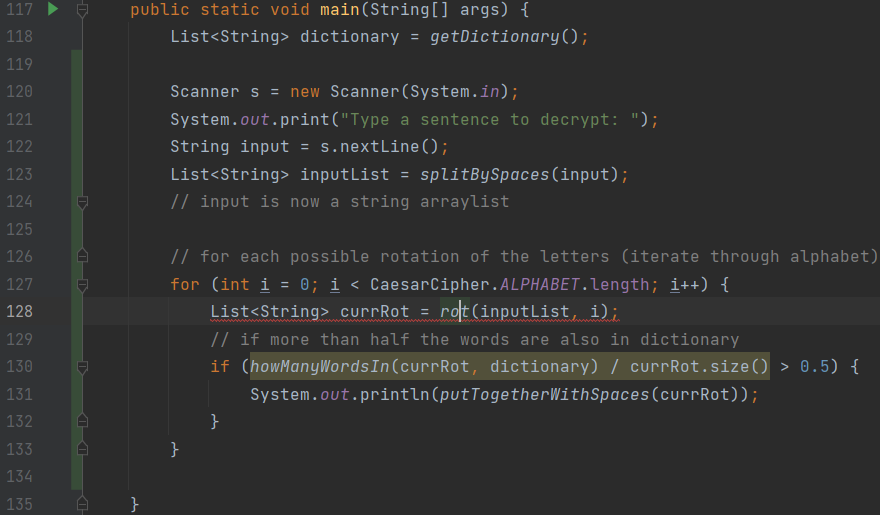This screenshot has height=515, width=880.
Task: Click the fold end marker at line 135
Action: click(x=82, y=504)
